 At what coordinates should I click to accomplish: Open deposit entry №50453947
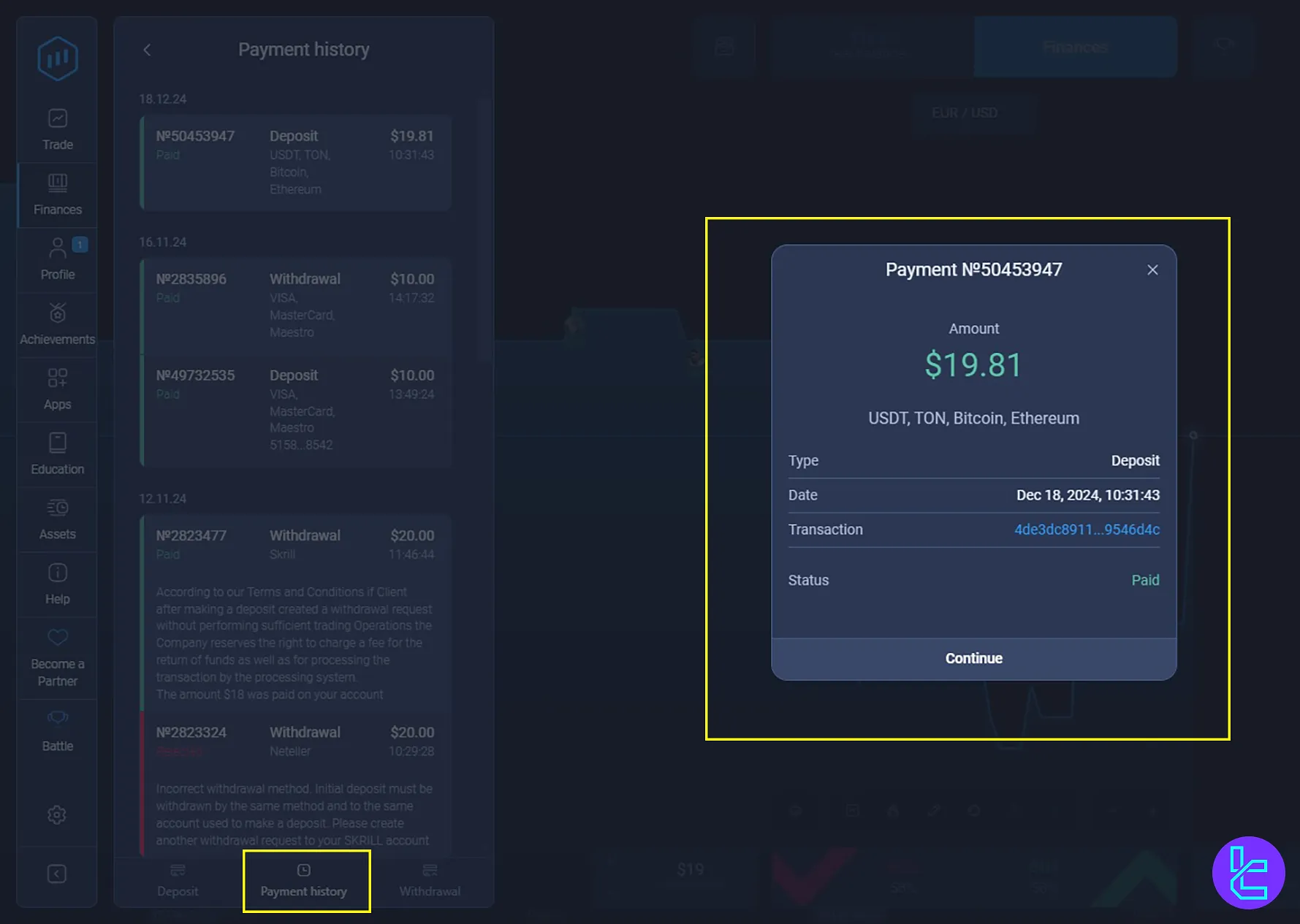coord(296,163)
